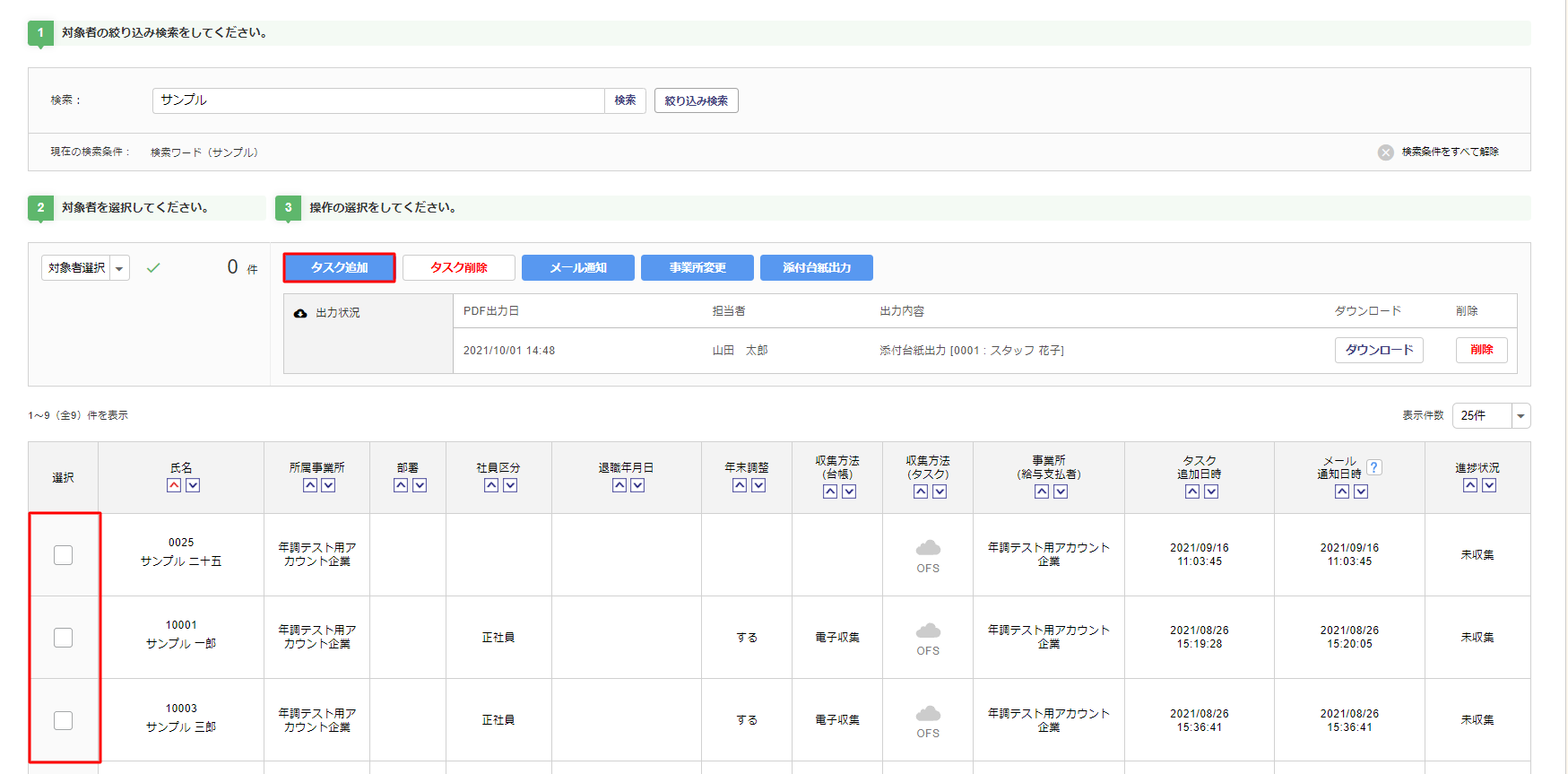Click task date 2021/09/16 11:03:45 in タスク追加日時 column
Viewport: 1568px width, 774px height.
coord(1200,555)
